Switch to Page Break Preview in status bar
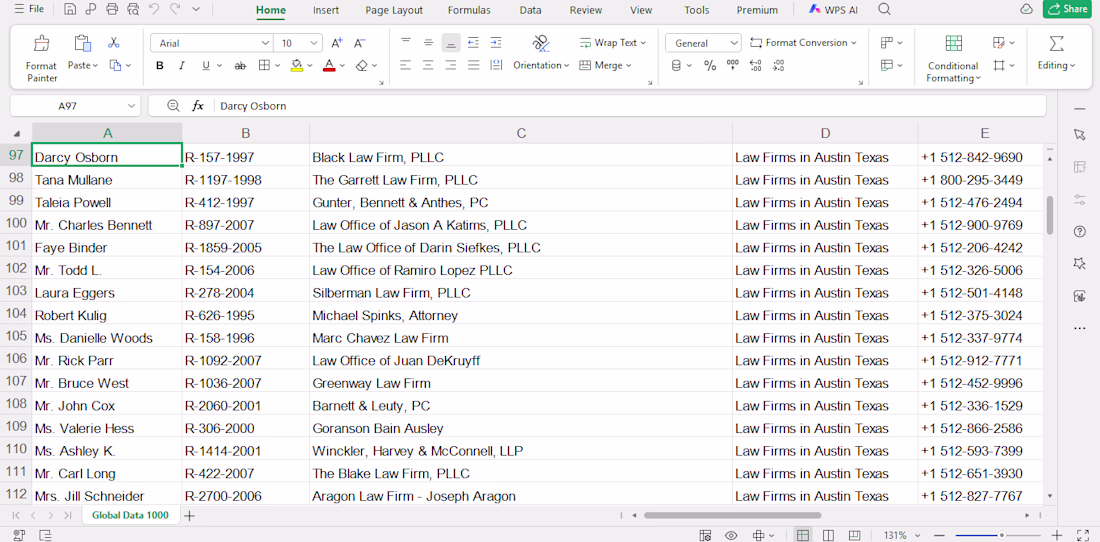 tap(827, 535)
